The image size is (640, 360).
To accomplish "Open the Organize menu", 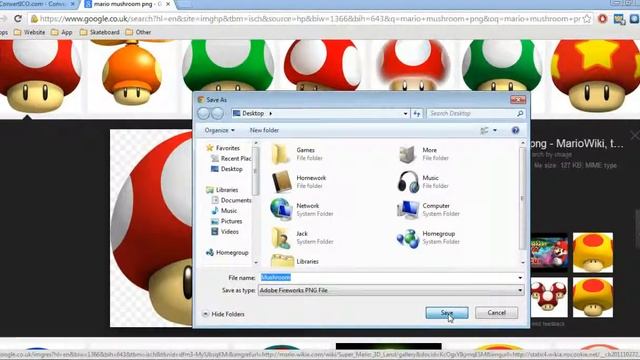I will [x=220, y=130].
